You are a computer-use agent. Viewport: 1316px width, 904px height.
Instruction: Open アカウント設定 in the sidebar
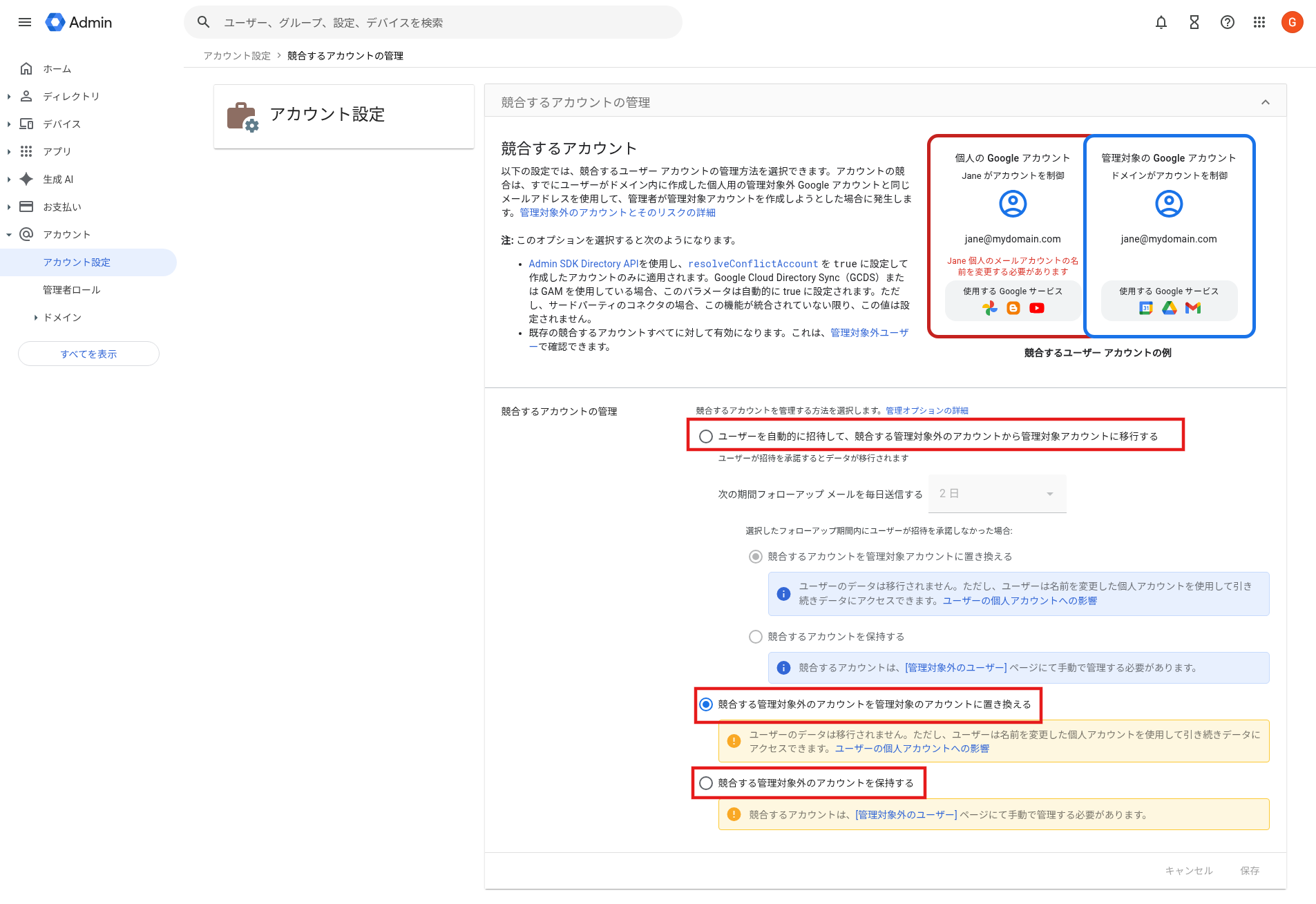click(x=88, y=262)
